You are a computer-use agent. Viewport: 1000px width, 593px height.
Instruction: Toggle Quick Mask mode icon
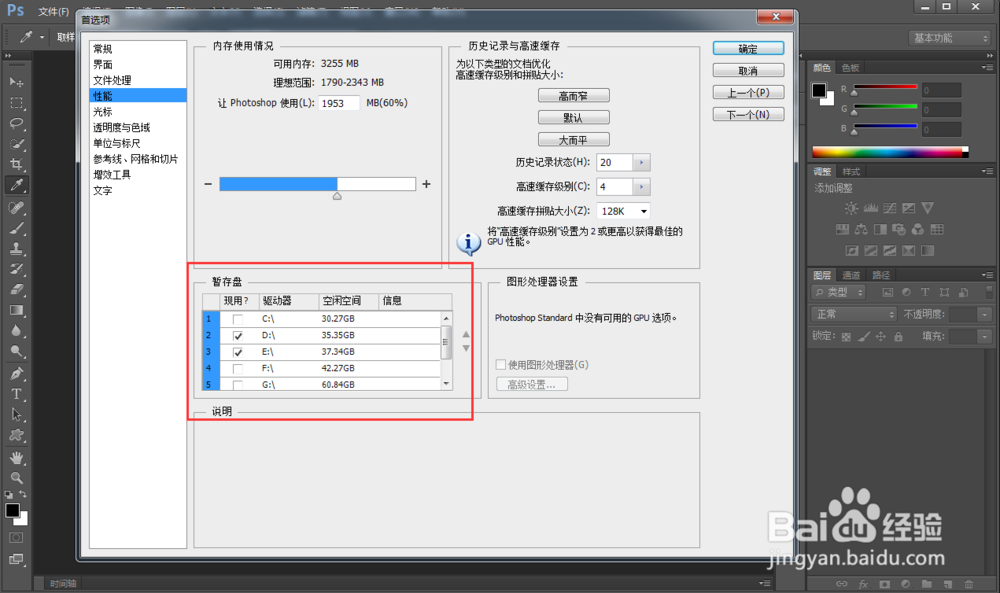click(17, 538)
